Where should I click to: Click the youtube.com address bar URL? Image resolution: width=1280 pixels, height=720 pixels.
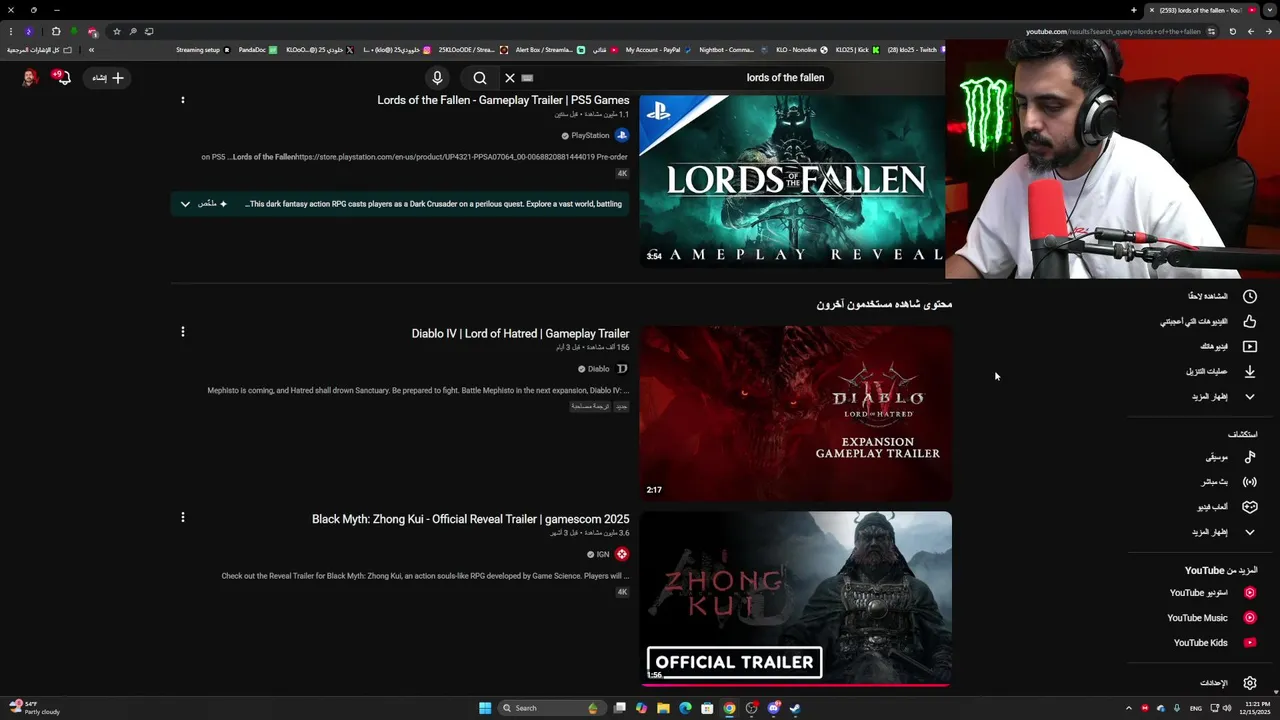(x=1113, y=32)
